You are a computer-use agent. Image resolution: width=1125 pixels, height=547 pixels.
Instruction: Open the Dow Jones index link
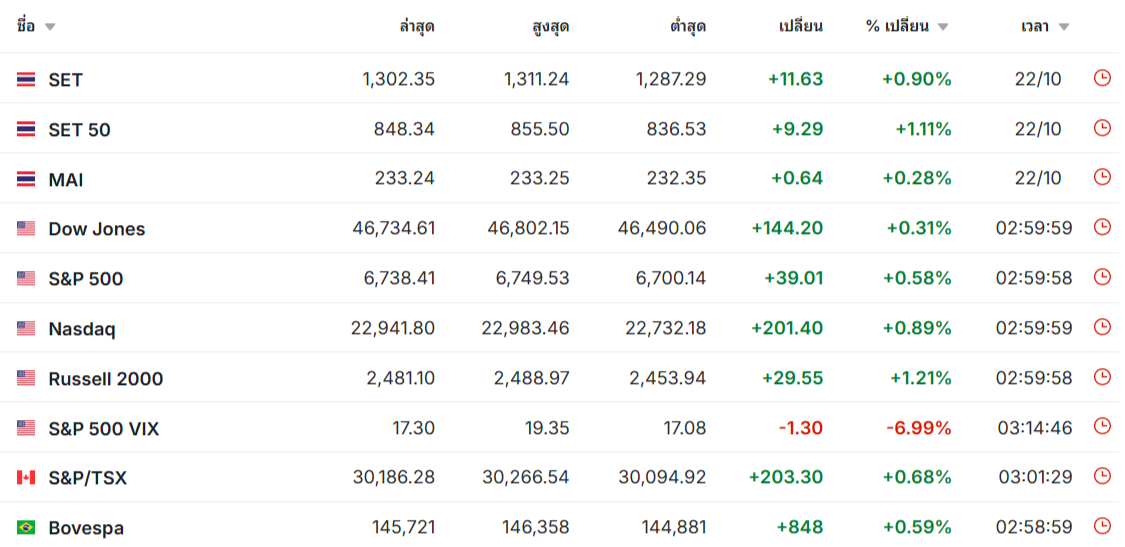[x=97, y=229]
